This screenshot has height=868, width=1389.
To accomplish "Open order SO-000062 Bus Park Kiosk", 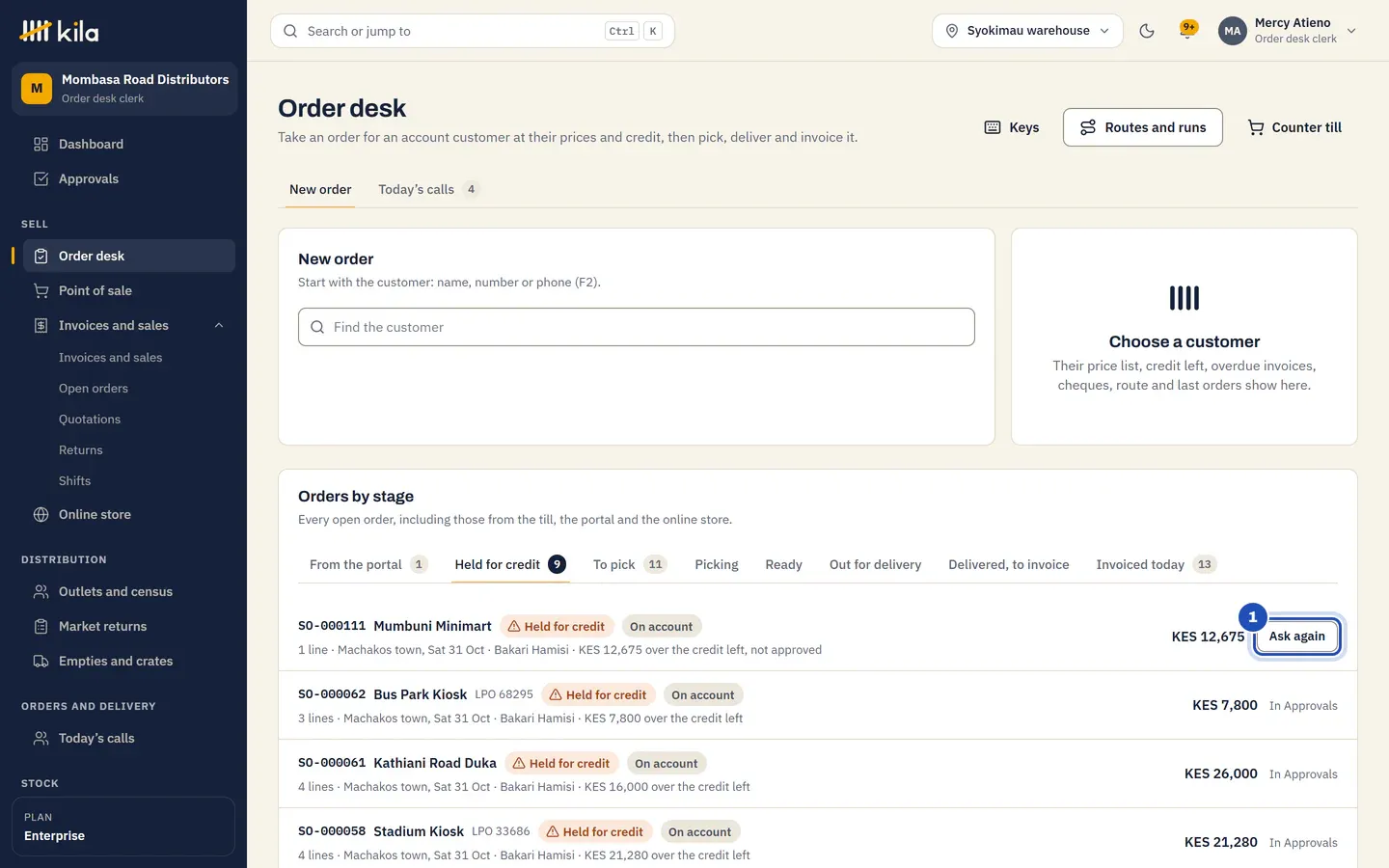I will tap(818, 705).
